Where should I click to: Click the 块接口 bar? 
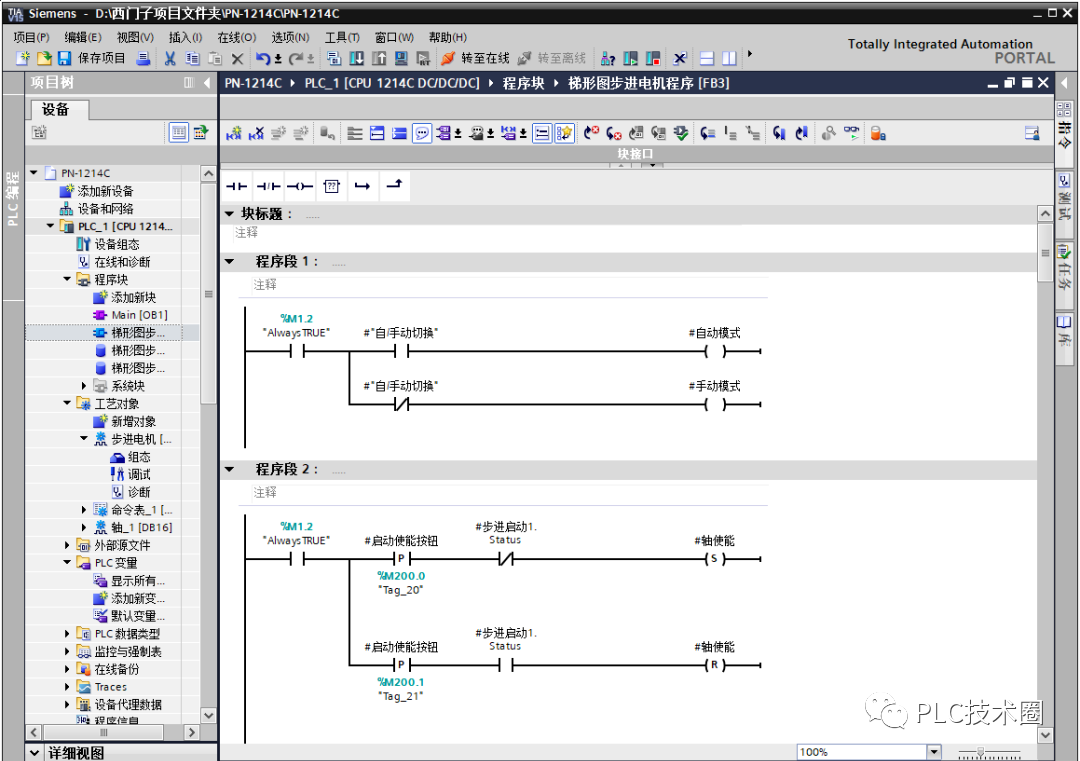click(634, 154)
